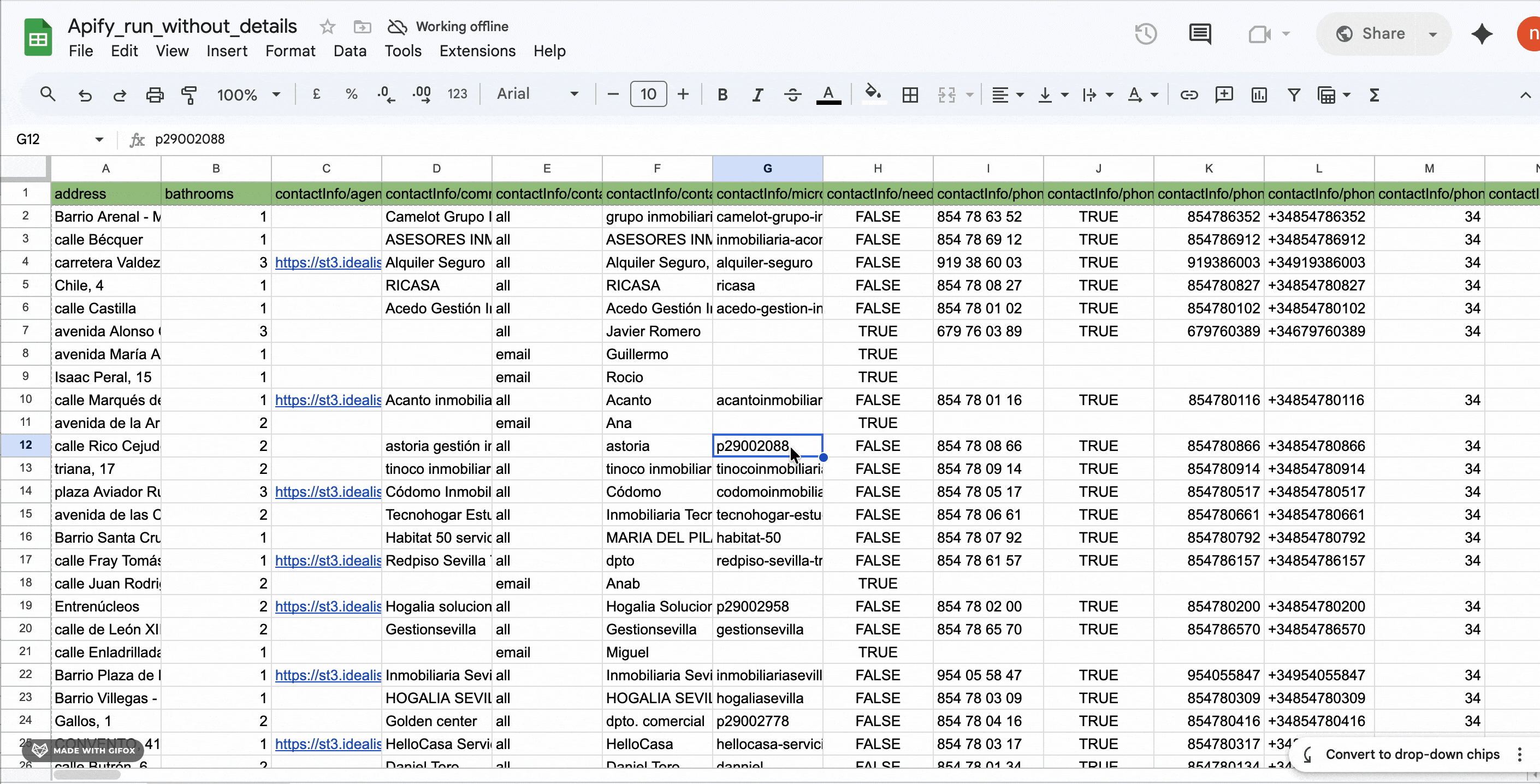The image size is (1540, 784).
Task: Open text colour picker
Action: point(828,94)
